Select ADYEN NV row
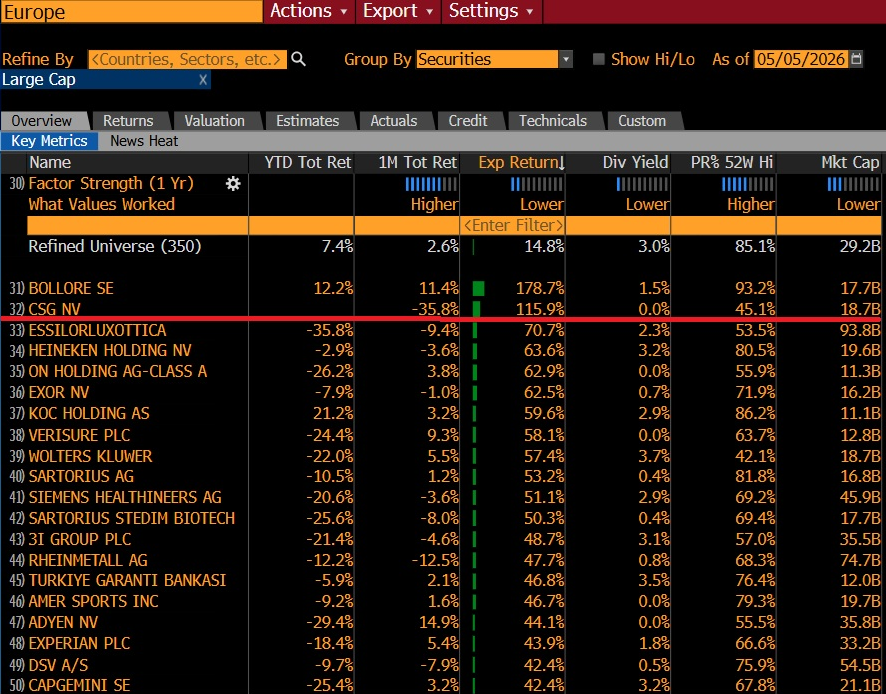886x694 pixels. coord(441,622)
